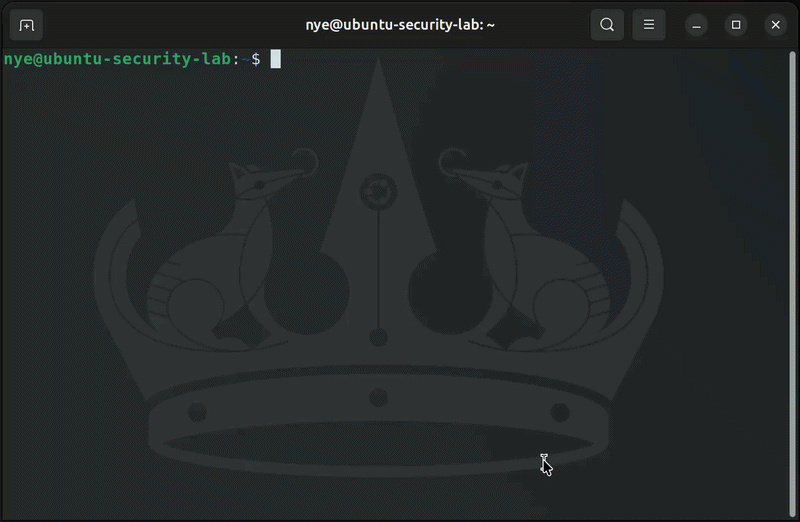Open the hamburger main menu
Image resolution: width=800 pixels, height=522 pixels.
click(648, 24)
